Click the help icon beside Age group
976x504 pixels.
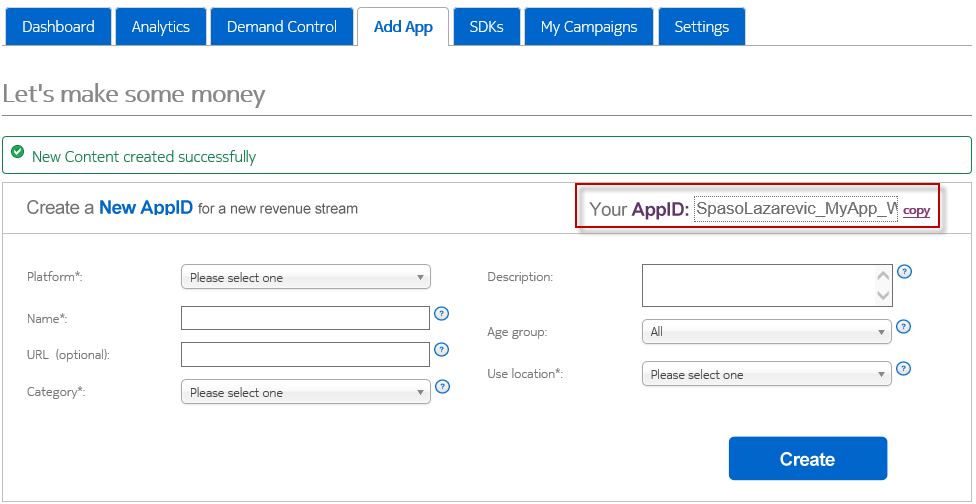904,326
